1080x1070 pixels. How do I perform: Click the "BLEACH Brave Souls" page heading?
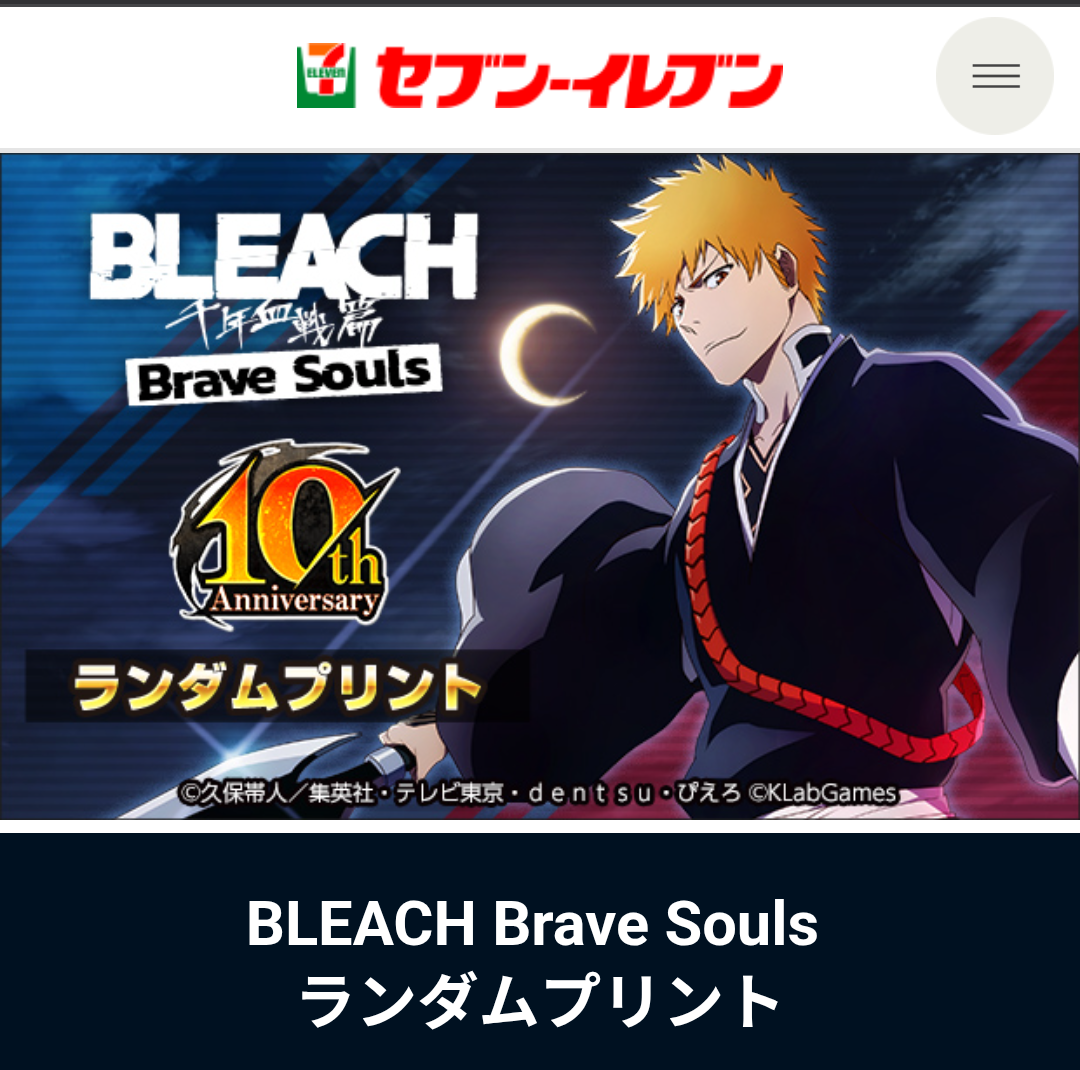coord(532,923)
